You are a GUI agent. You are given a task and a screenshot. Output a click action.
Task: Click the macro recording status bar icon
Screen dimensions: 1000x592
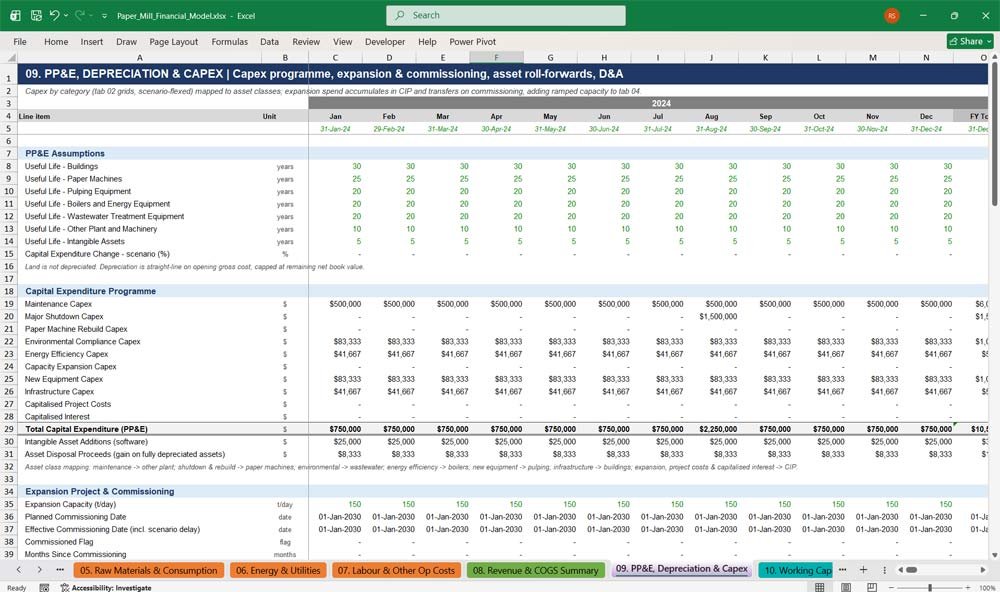click(44, 588)
